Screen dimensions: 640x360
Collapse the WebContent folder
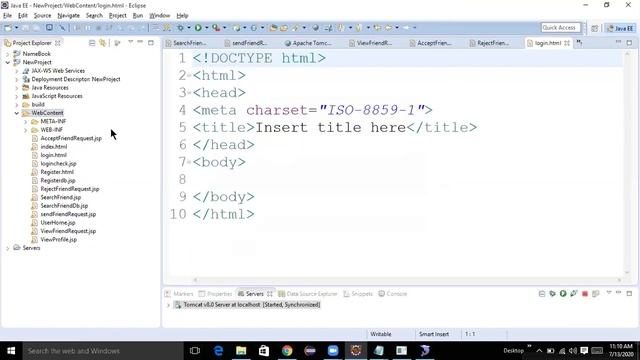(x=17, y=113)
